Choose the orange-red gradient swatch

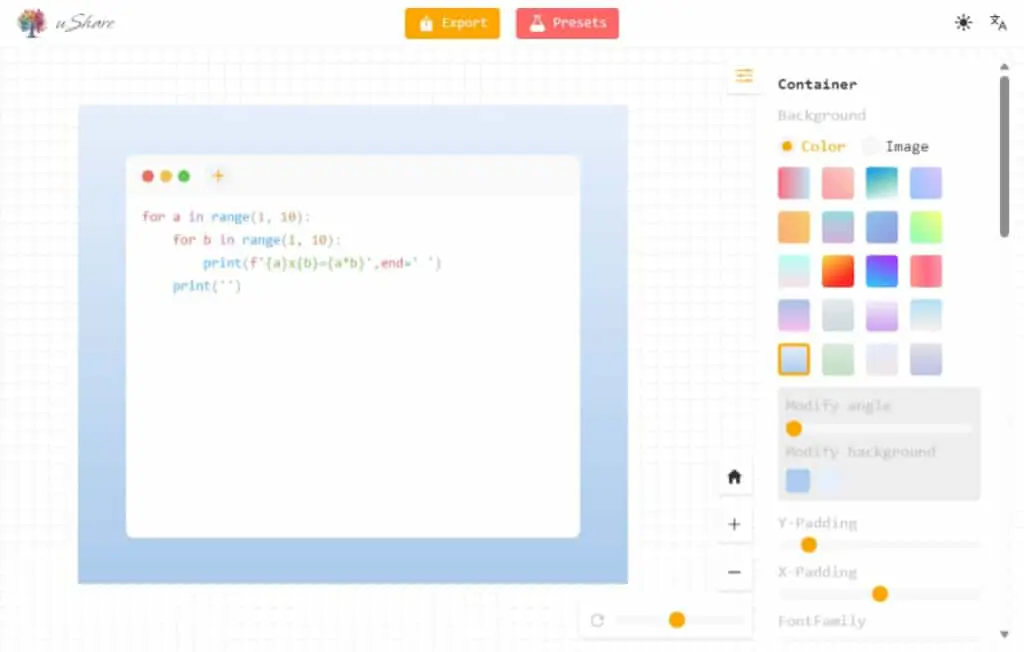(x=838, y=271)
